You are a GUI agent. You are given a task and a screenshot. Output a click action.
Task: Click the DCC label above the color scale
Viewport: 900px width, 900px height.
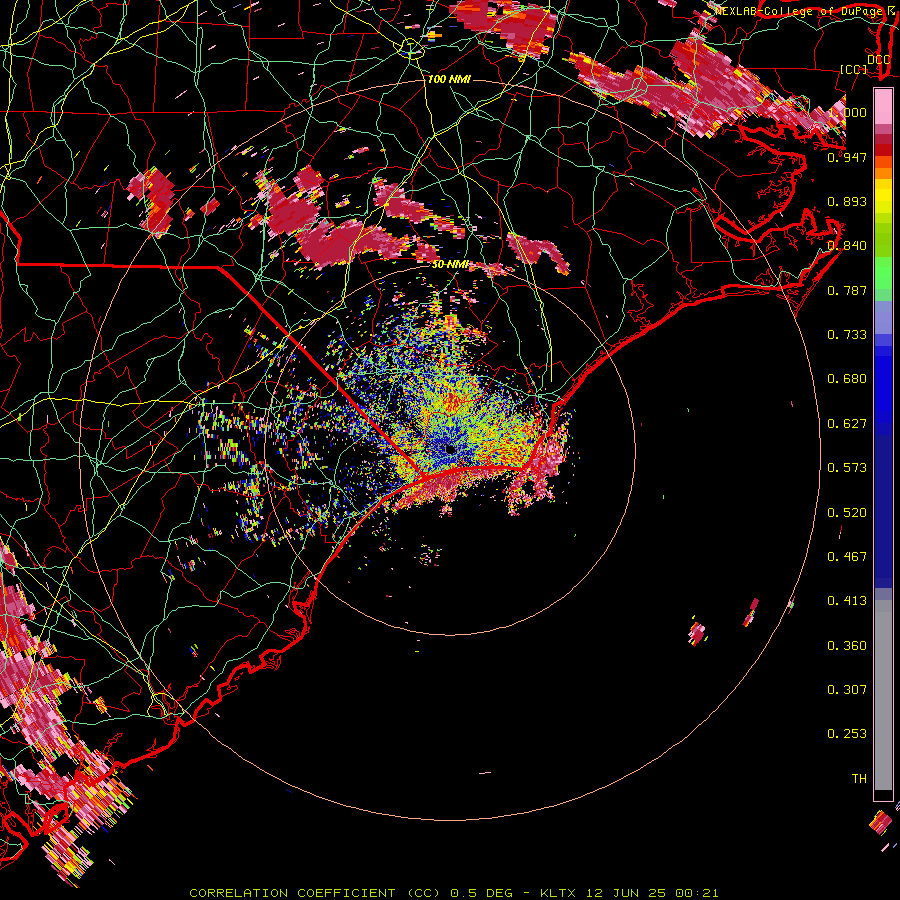[878, 59]
